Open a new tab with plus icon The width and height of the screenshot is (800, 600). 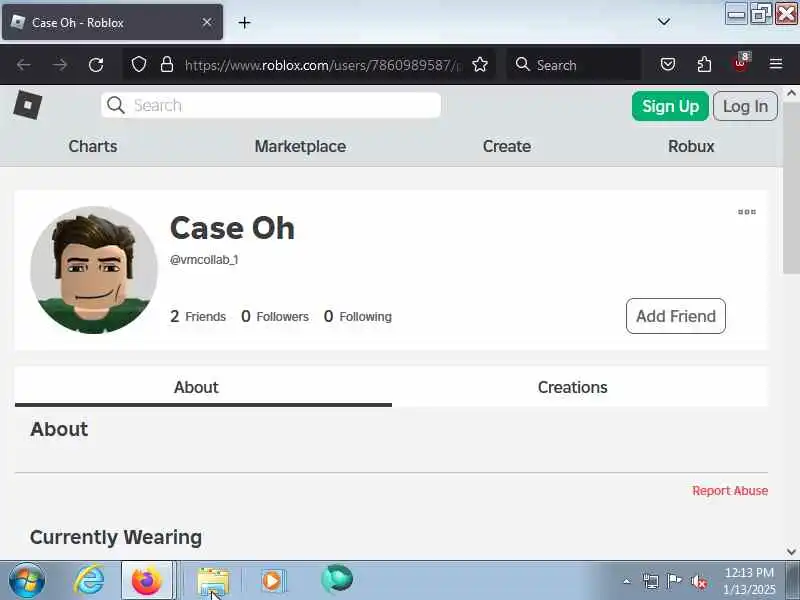point(244,22)
